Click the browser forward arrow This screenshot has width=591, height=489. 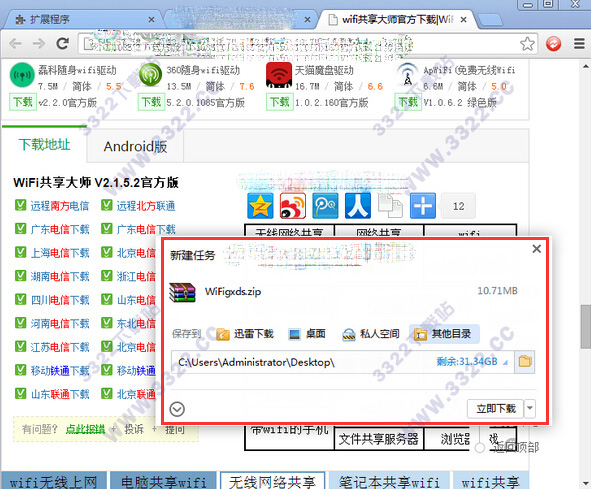click(x=39, y=44)
